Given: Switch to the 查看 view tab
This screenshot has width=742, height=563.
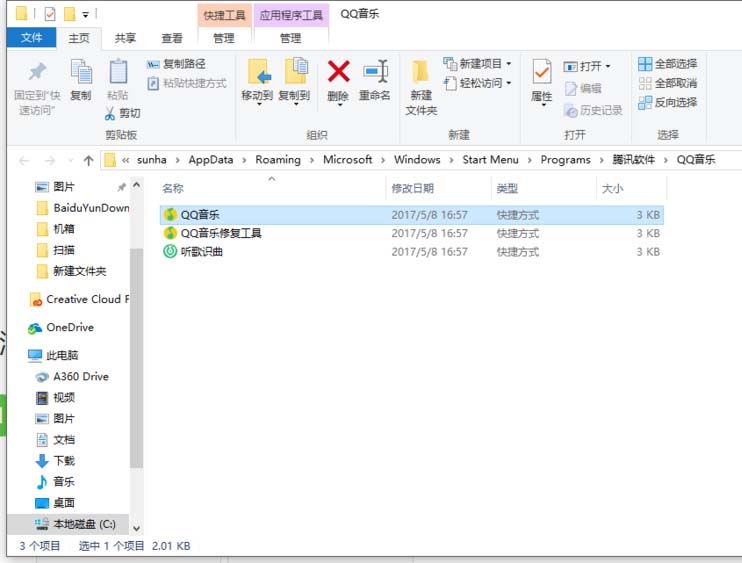Looking at the screenshot, I should [x=172, y=38].
